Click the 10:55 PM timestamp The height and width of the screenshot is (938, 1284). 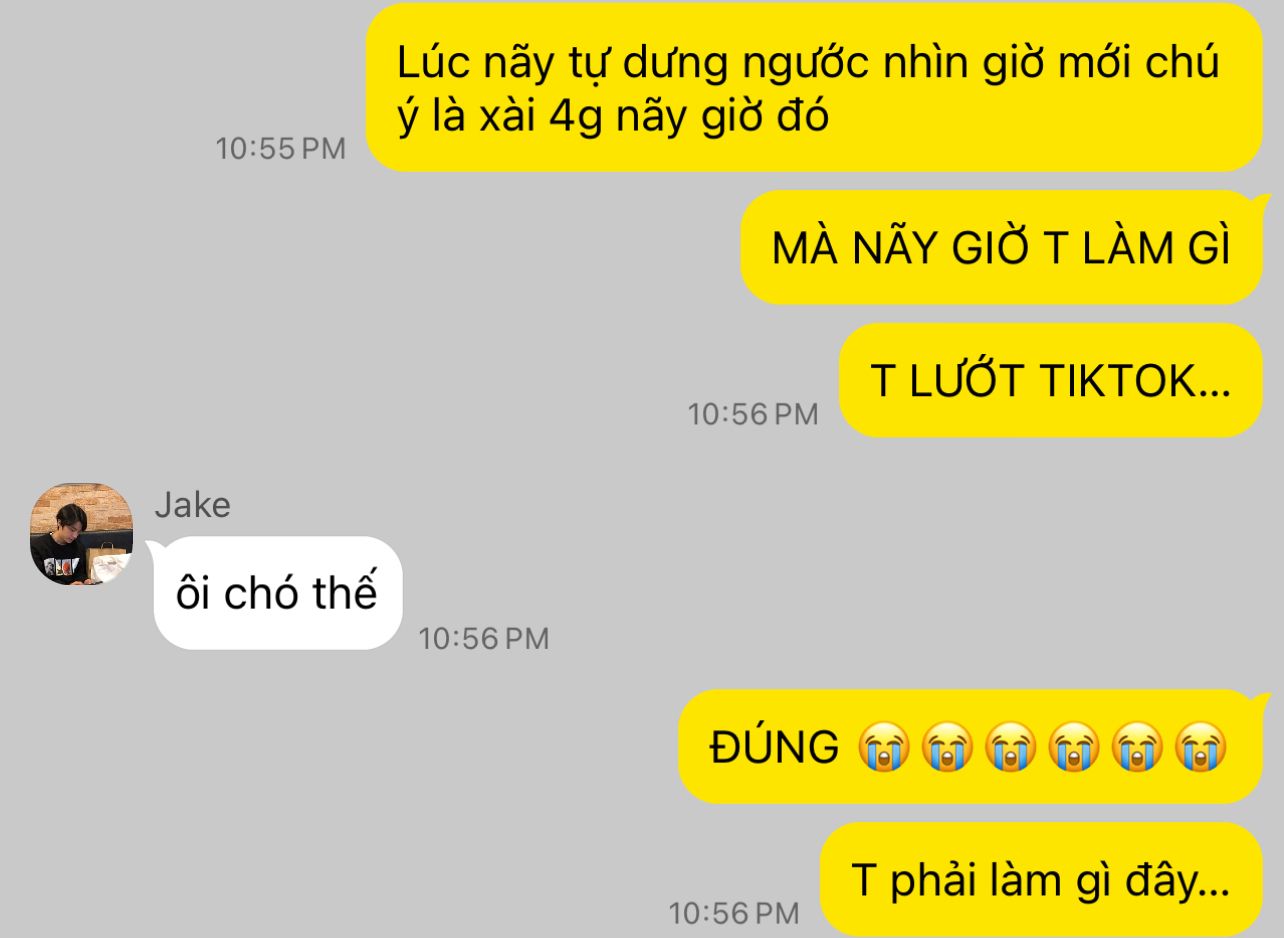point(281,149)
